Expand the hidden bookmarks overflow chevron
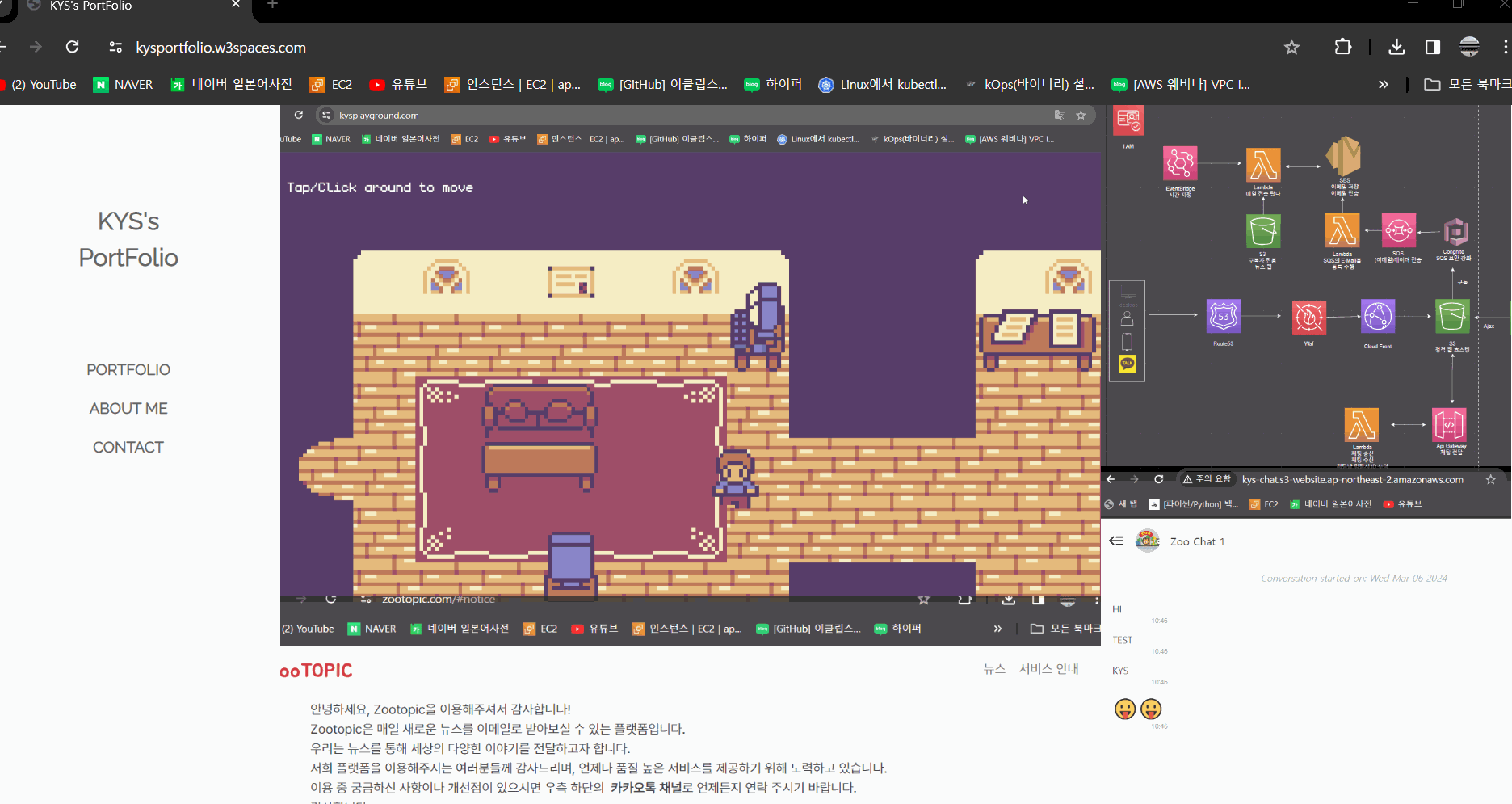 [1383, 84]
